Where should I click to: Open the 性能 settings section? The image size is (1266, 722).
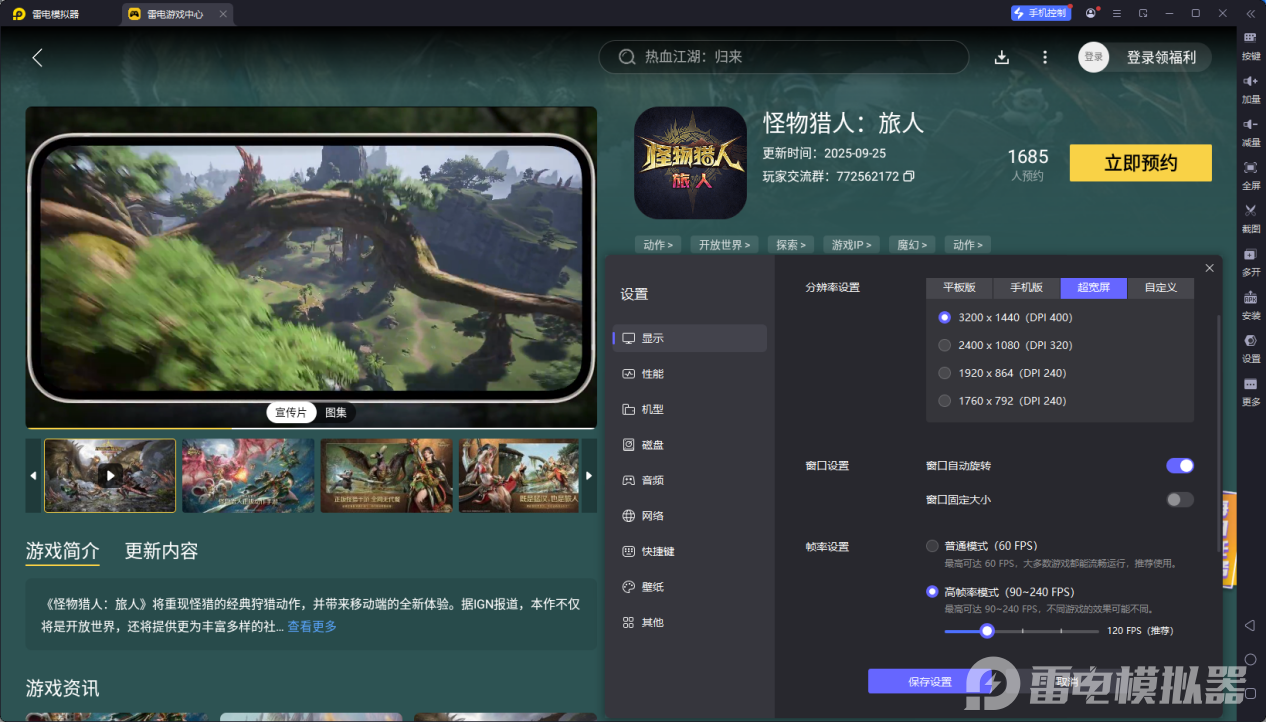(652, 374)
